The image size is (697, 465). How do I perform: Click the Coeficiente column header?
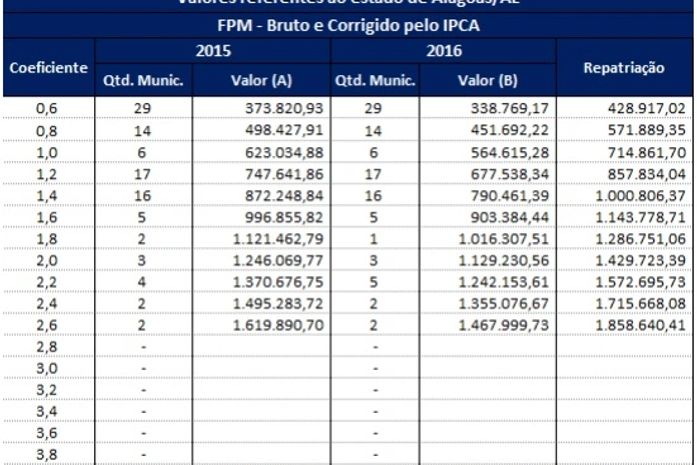48,67
